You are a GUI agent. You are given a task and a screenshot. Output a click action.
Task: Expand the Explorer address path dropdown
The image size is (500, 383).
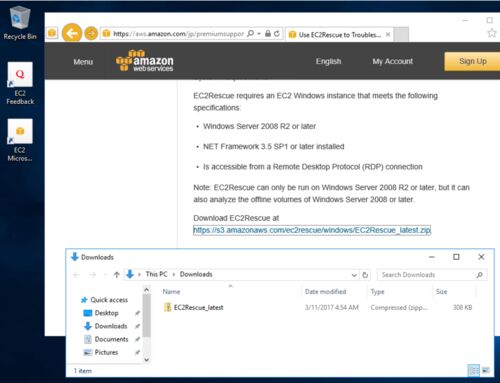point(354,275)
